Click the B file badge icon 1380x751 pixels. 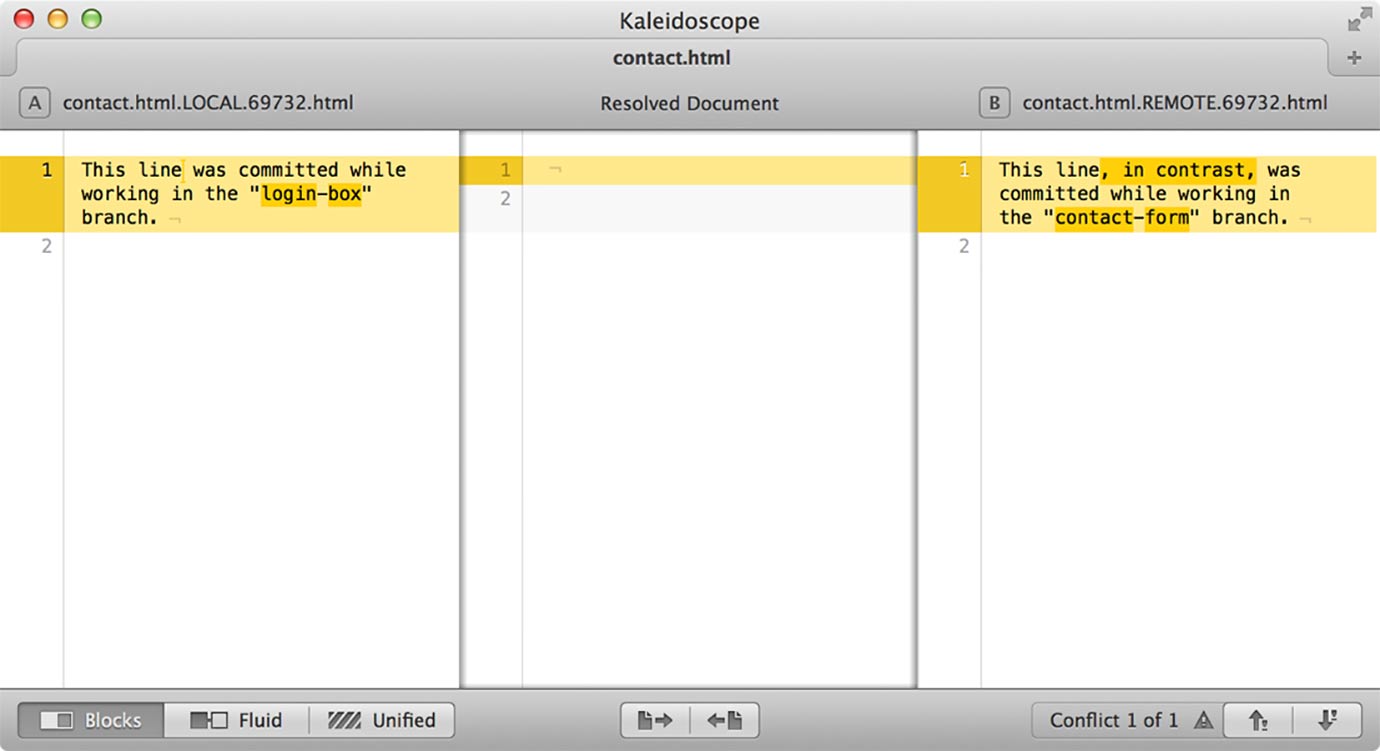[994, 103]
